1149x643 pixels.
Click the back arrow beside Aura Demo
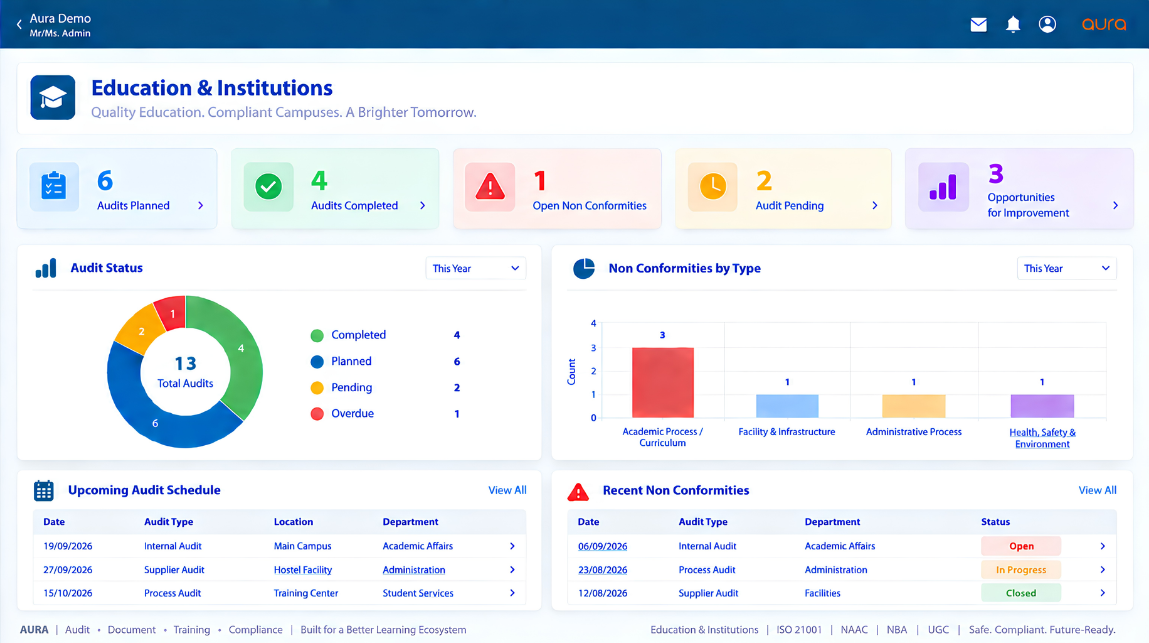[19, 24]
